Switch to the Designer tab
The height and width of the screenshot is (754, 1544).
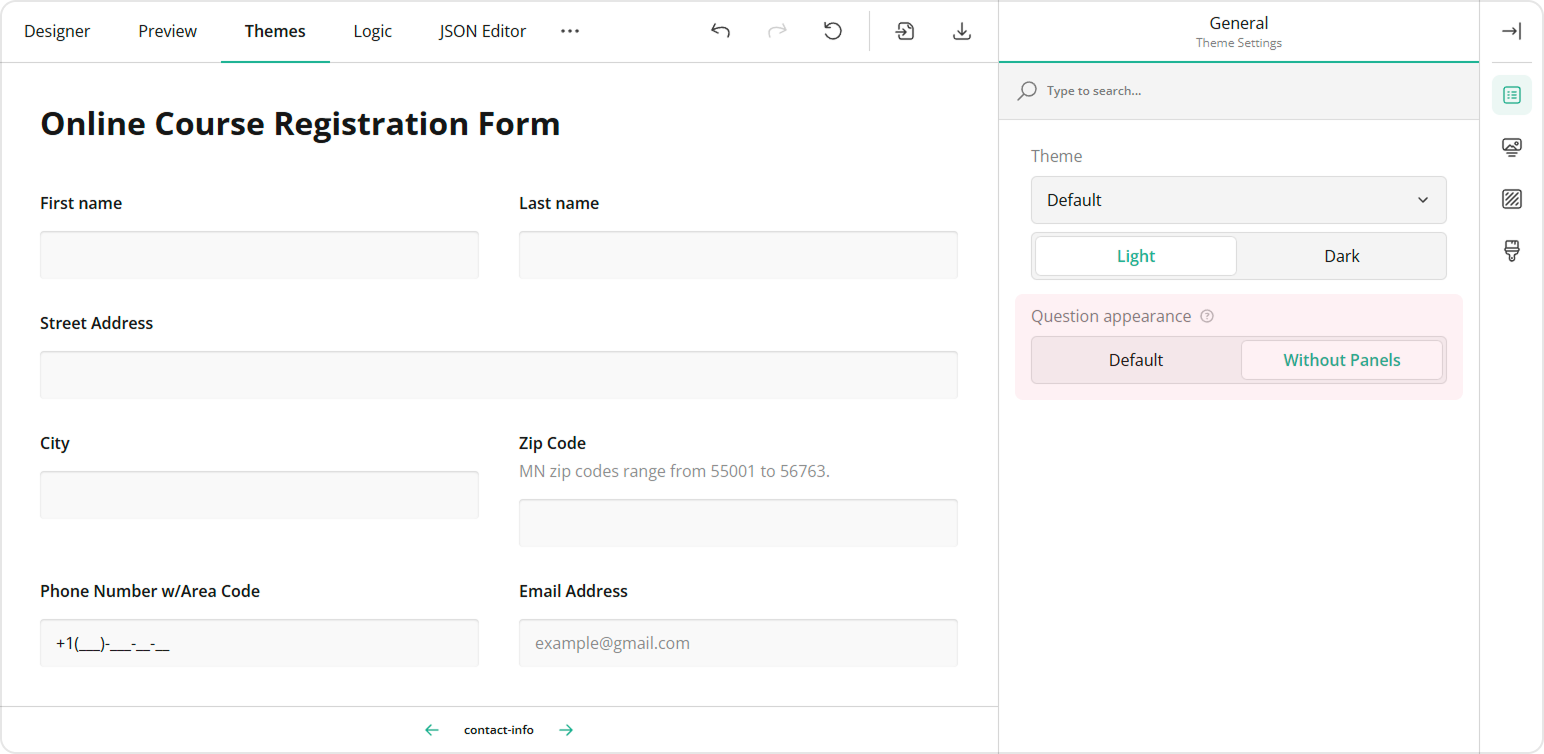coord(57,31)
